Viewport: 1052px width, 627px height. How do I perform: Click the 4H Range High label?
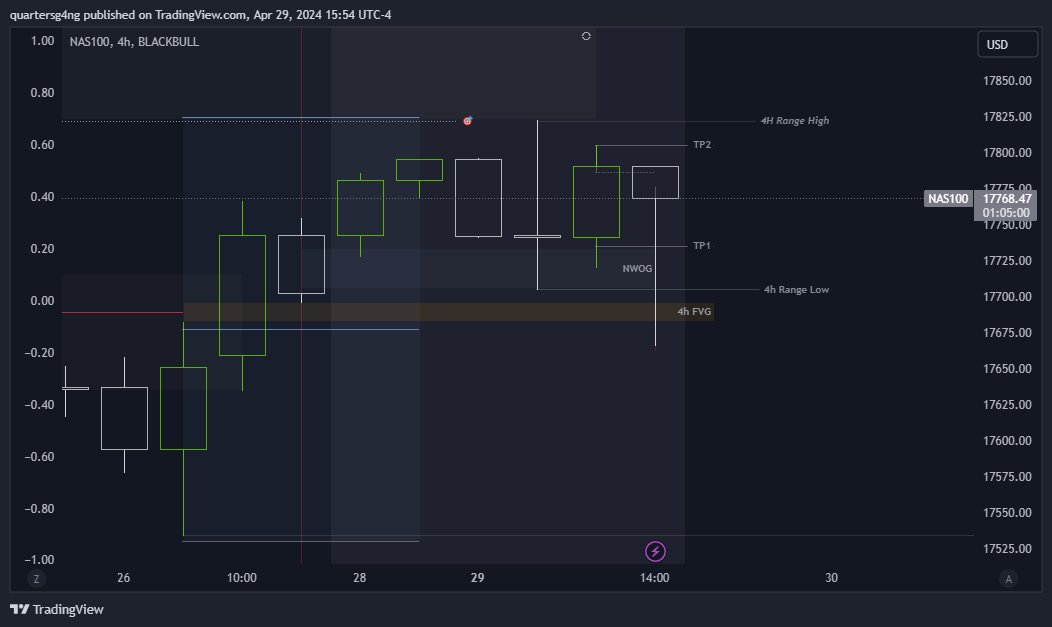click(794, 121)
